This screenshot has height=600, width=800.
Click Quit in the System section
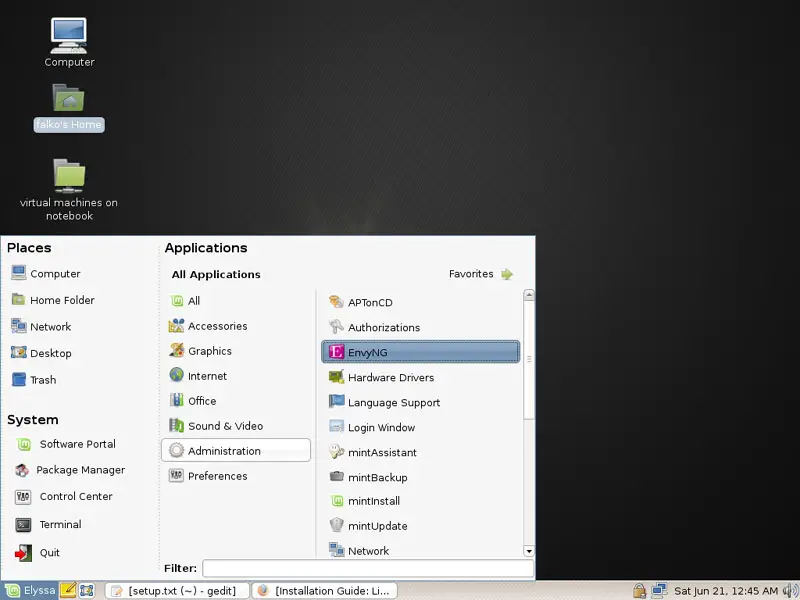tap(37, 553)
